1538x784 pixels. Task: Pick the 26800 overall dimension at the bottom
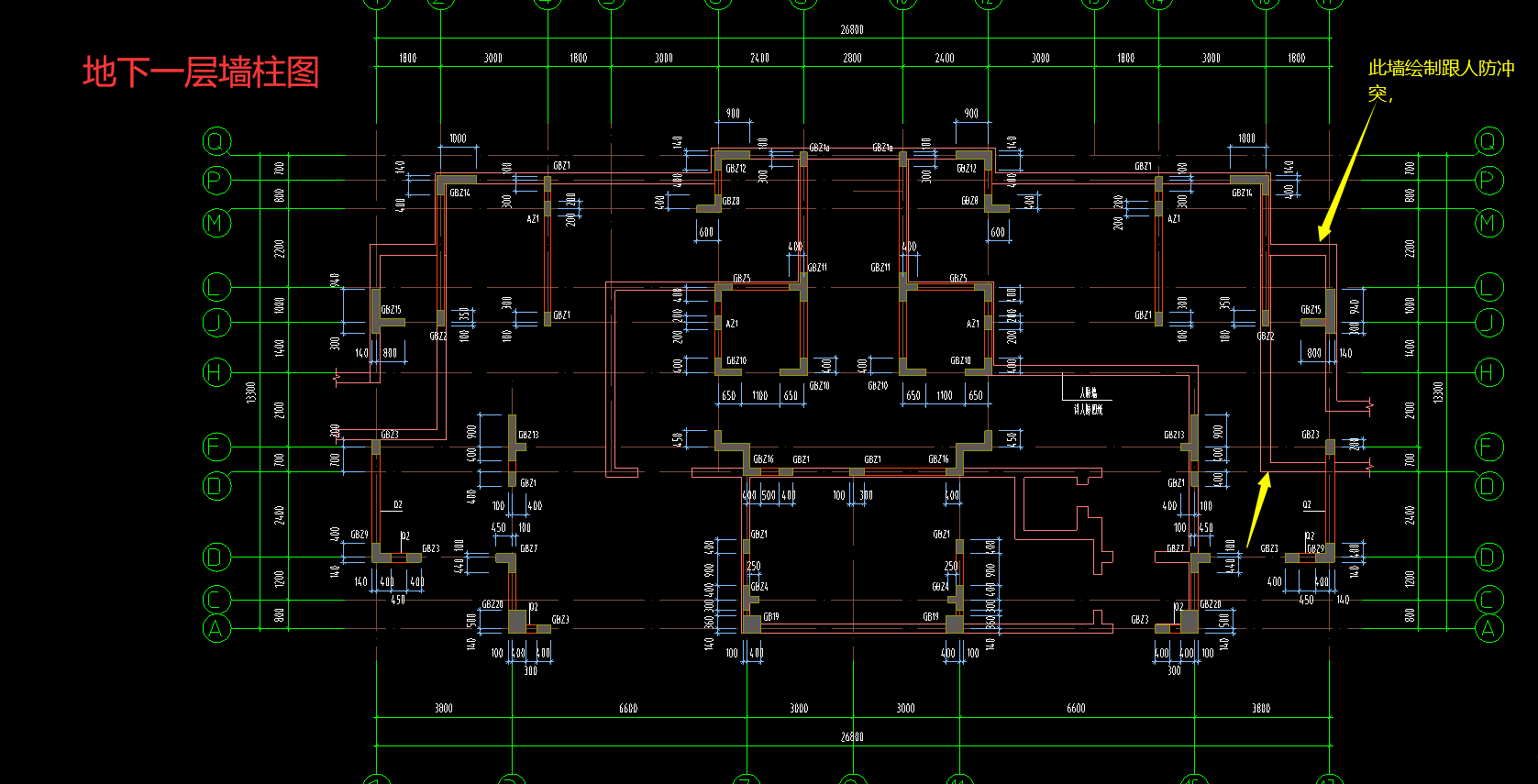click(852, 737)
